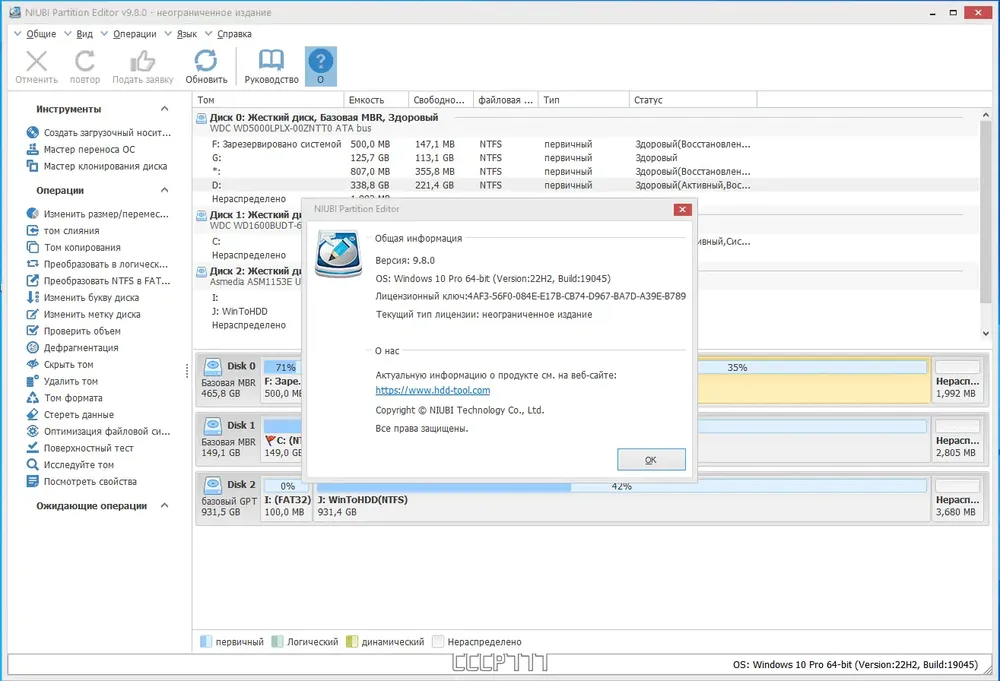Choose Проверить объем operation
The height and width of the screenshot is (681, 1000).
coord(73,330)
